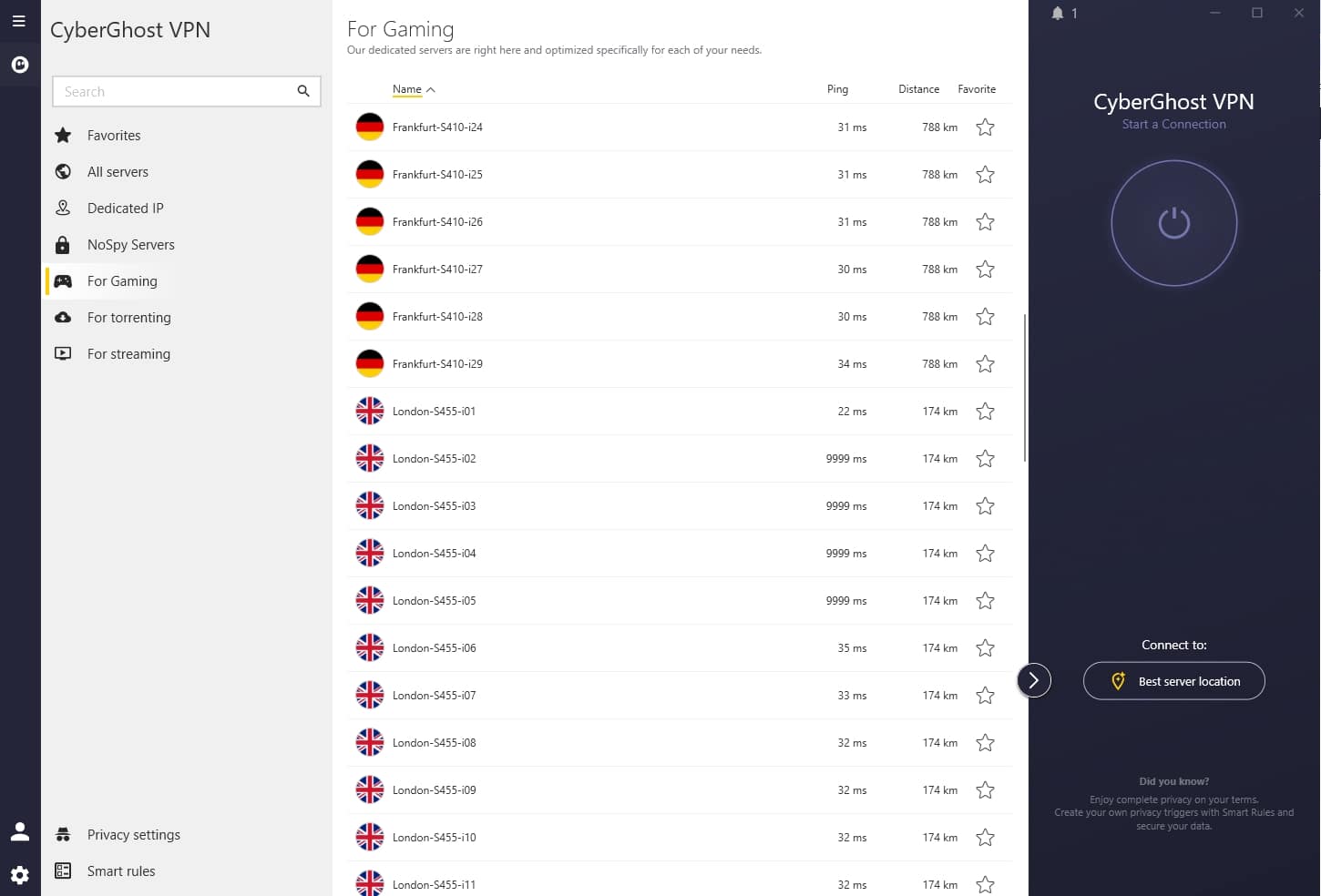Sort servers by Ping column
1321x896 pixels.
pos(837,89)
